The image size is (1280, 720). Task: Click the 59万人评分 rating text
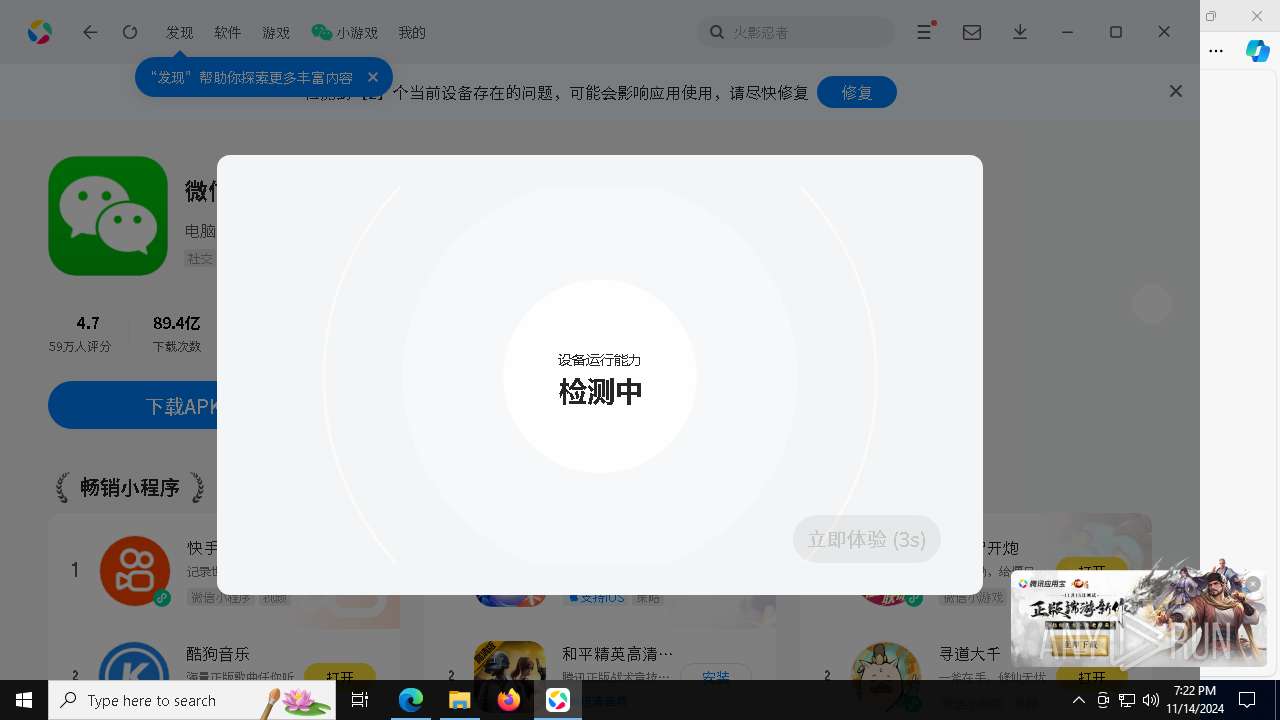pyautogui.click(x=80, y=347)
